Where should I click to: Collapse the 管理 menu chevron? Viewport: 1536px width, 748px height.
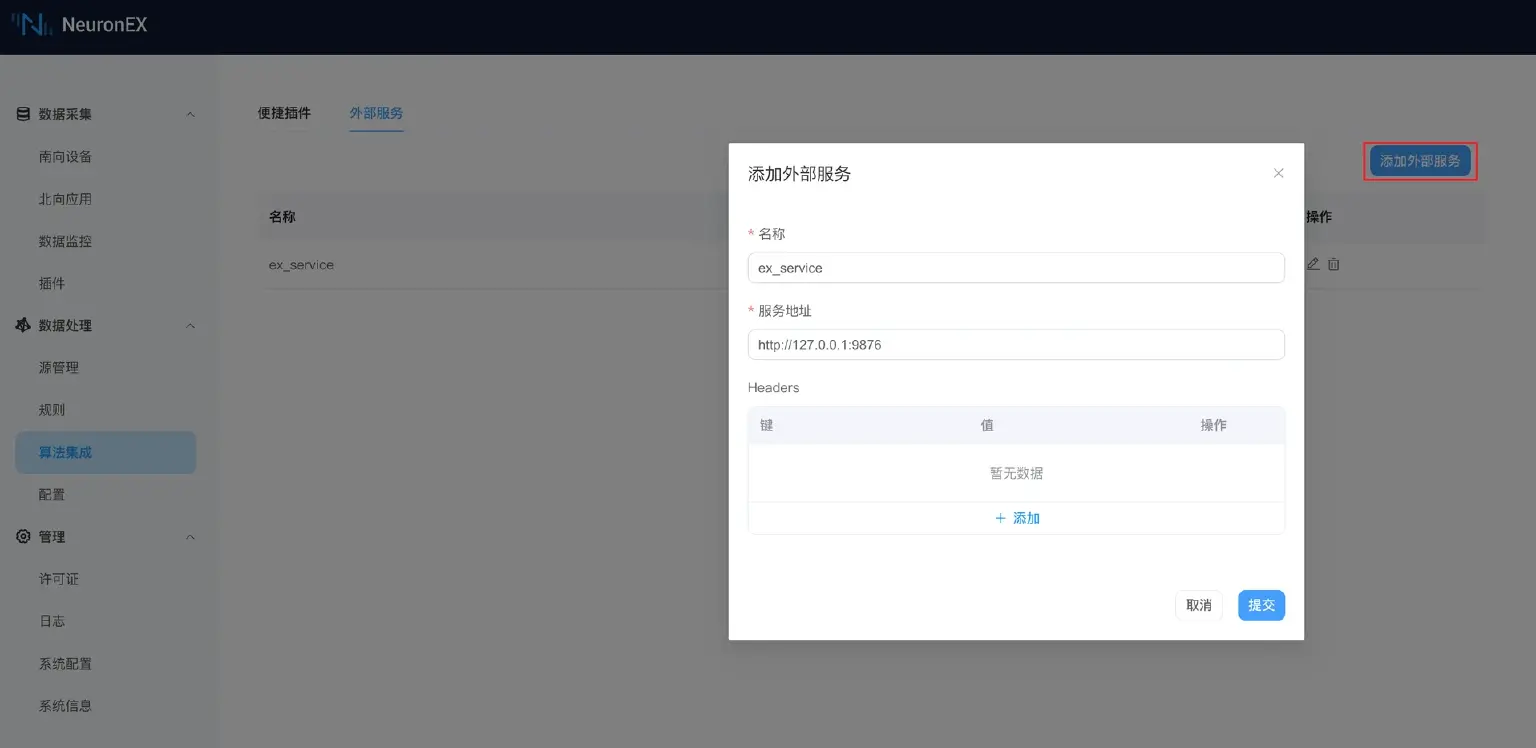[190, 537]
